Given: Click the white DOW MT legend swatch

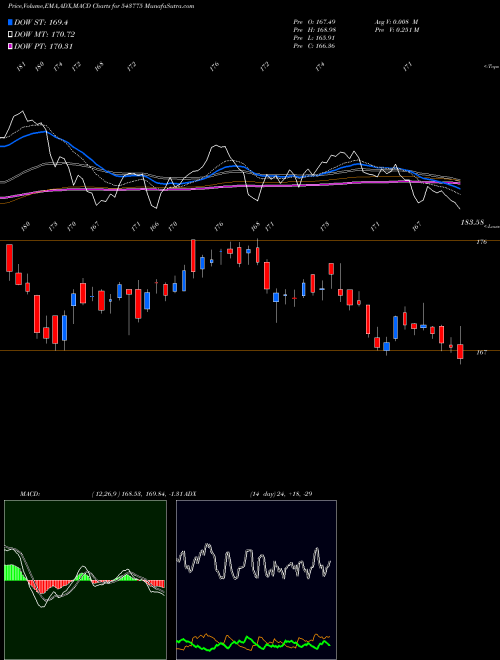Looking at the screenshot, I should (11, 35).
